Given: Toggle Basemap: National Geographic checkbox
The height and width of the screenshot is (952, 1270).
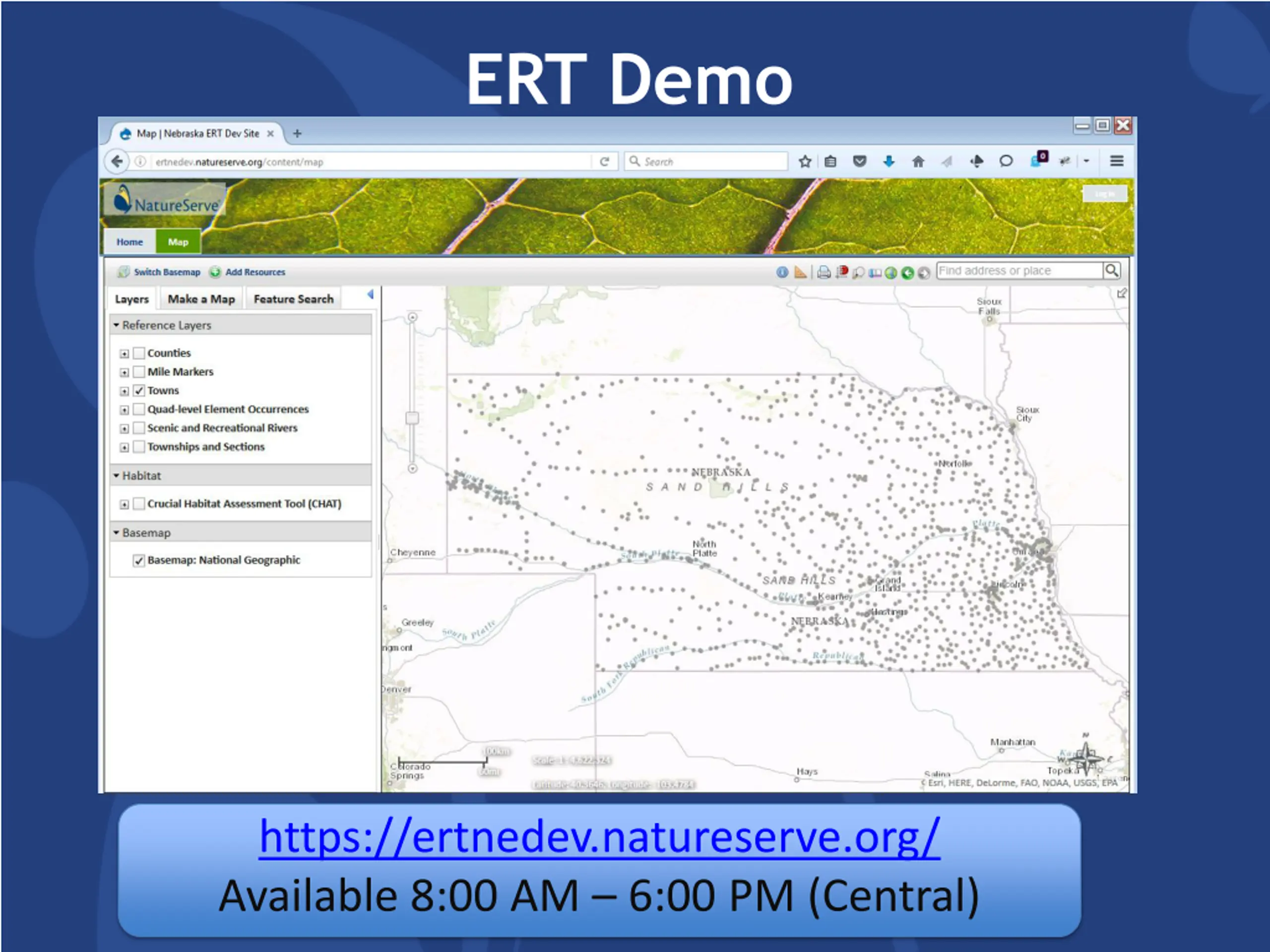Looking at the screenshot, I should (139, 561).
